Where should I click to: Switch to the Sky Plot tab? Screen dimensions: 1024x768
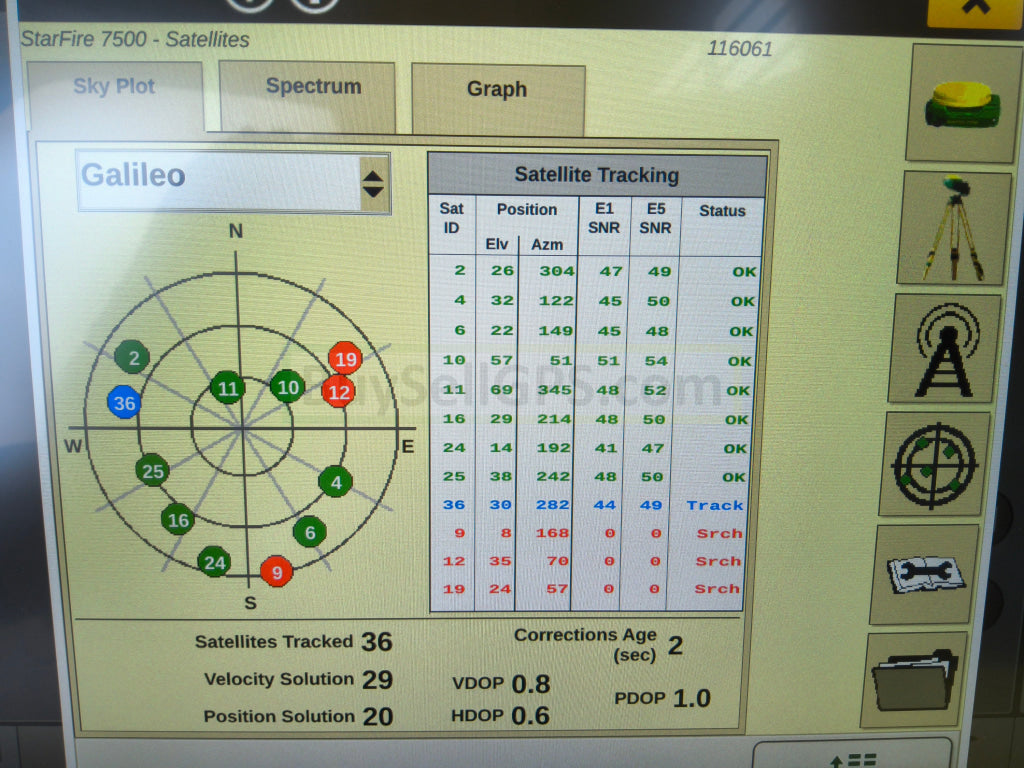tap(115, 96)
